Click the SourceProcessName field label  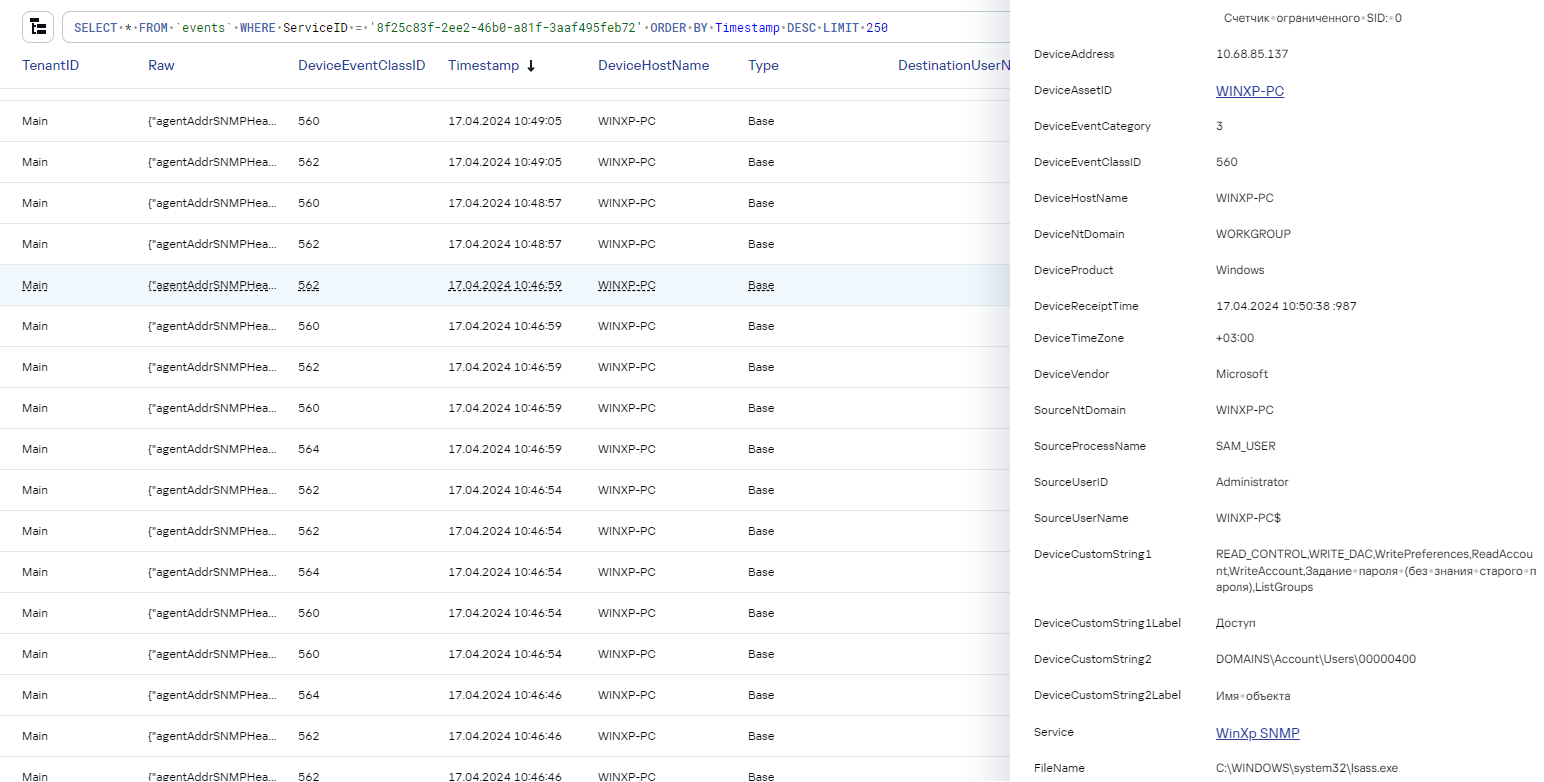[1090, 446]
